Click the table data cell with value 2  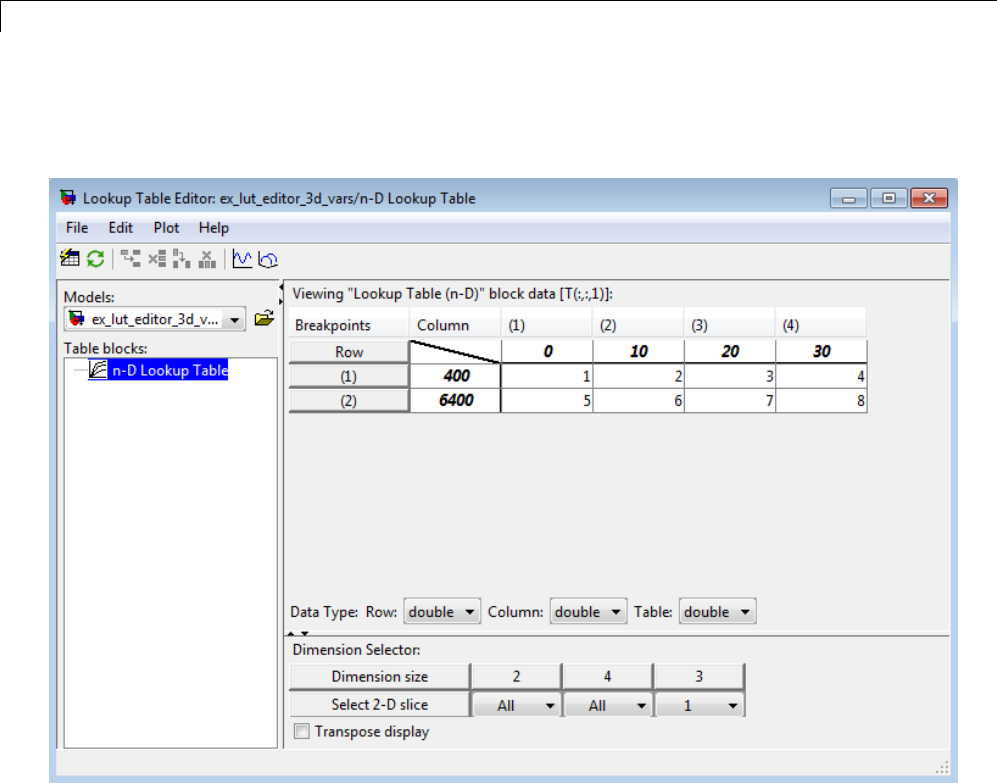coord(638,376)
